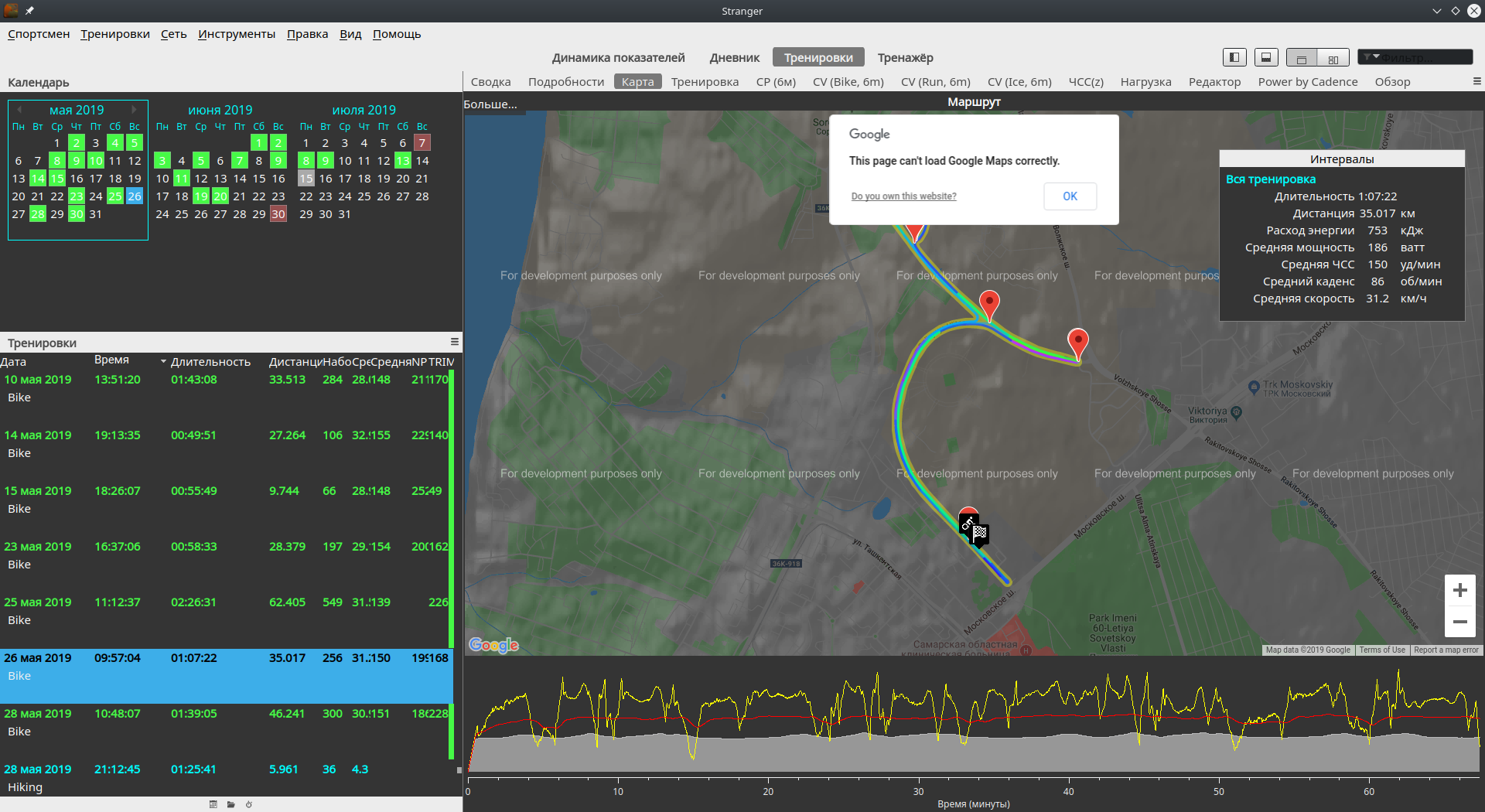This screenshot has width=1485, height=812.
Task: Click the finish checkered flag marker
Action: pyautogui.click(x=979, y=534)
